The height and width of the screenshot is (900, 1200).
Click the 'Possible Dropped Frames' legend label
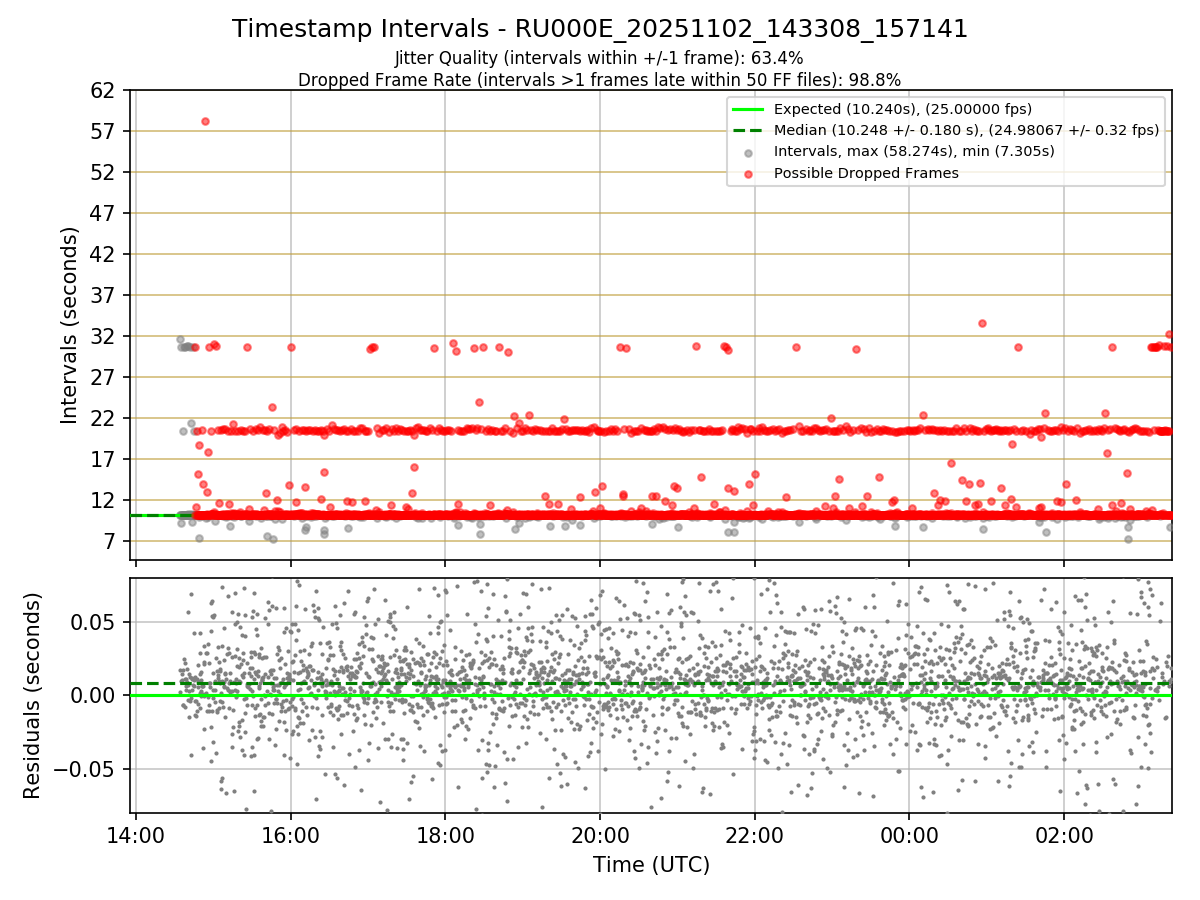pos(866,173)
